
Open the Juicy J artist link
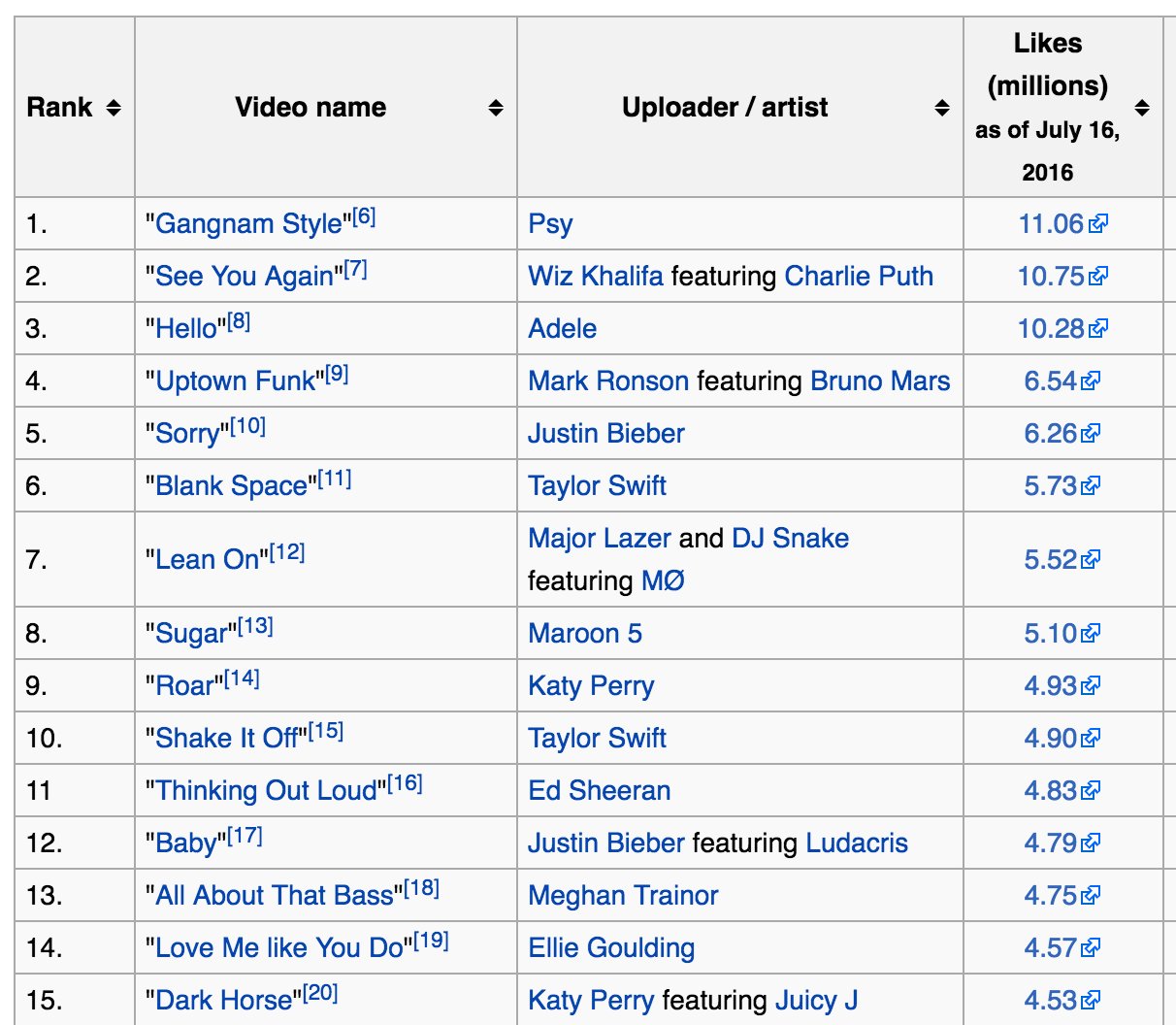[x=816, y=1001]
